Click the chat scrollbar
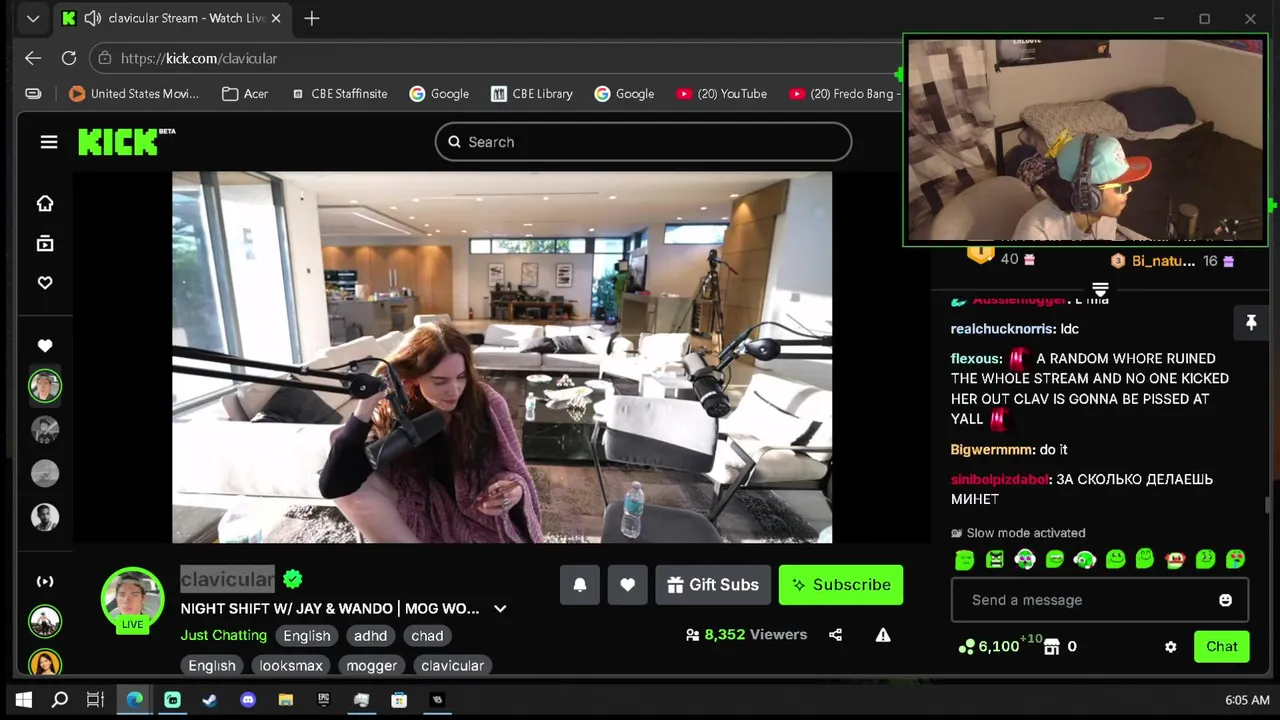The height and width of the screenshot is (720, 1280). [x=1268, y=505]
